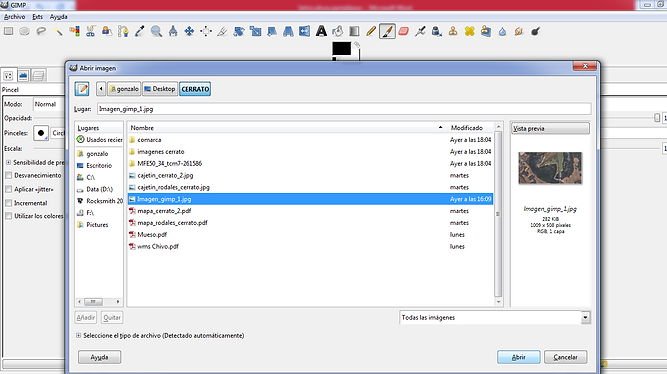Open the Archivo menu

click(14, 17)
